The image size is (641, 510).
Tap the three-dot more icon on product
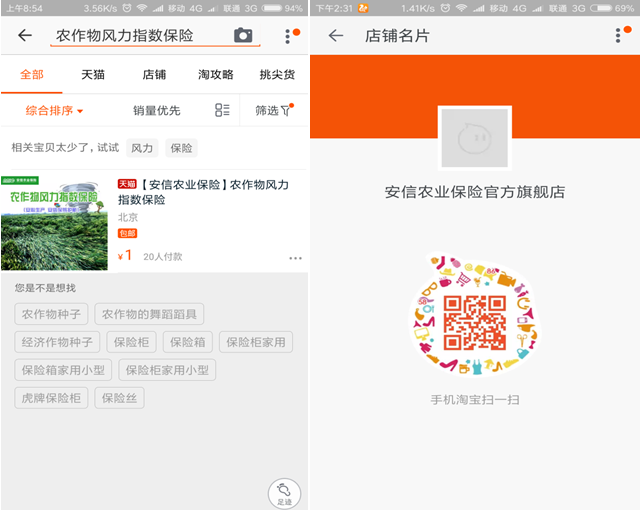tap(295, 258)
